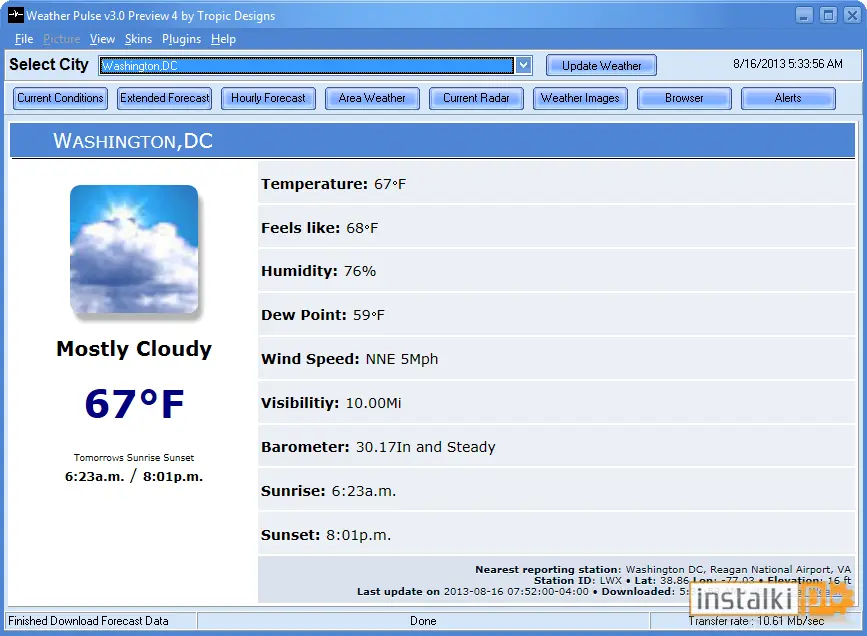Open the Skins menu
The width and height of the screenshot is (867, 636).
point(138,39)
